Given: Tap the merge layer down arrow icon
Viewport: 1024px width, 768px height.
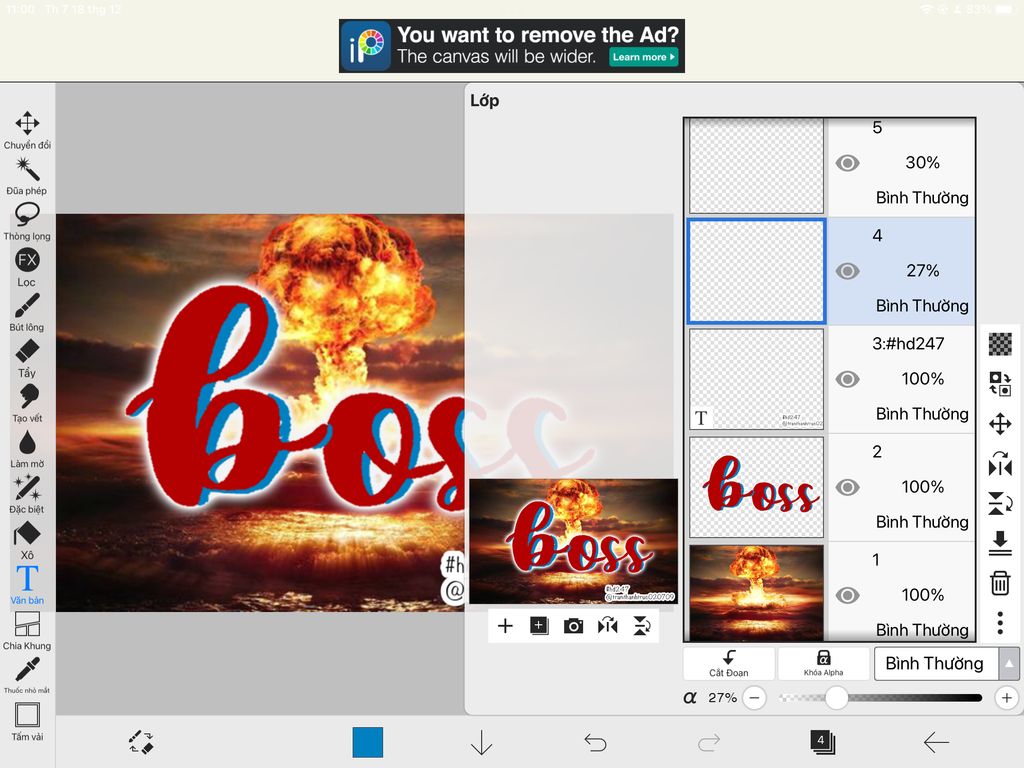Looking at the screenshot, I should point(1000,543).
